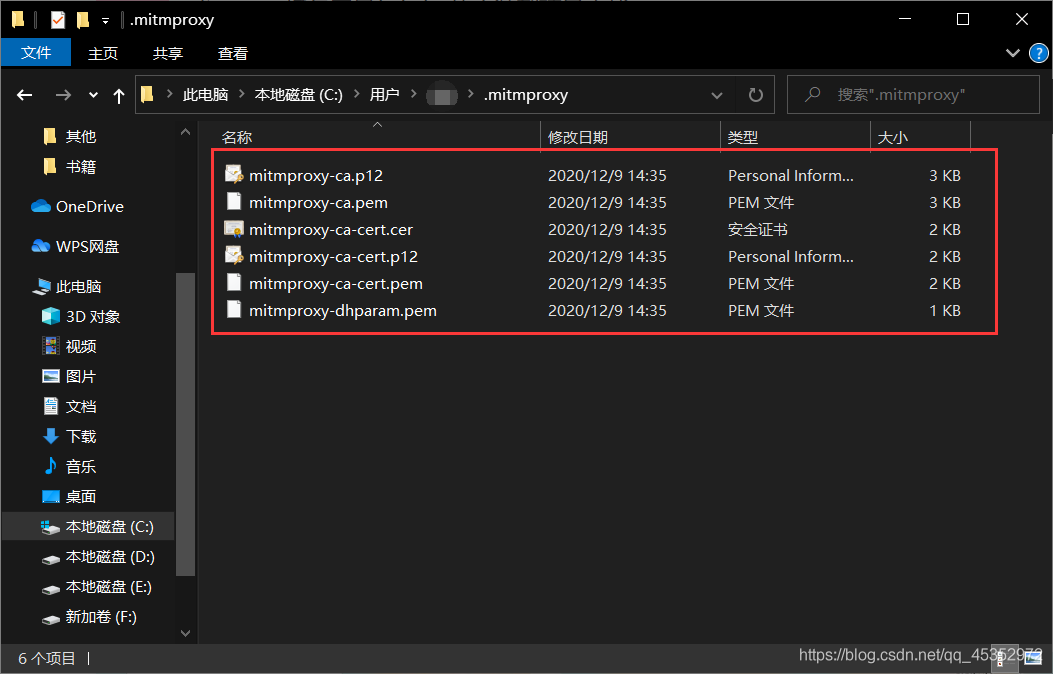This screenshot has width=1053, height=674.
Task: Expand the breadcrumb chevron after 此电脑
Action: (242, 95)
